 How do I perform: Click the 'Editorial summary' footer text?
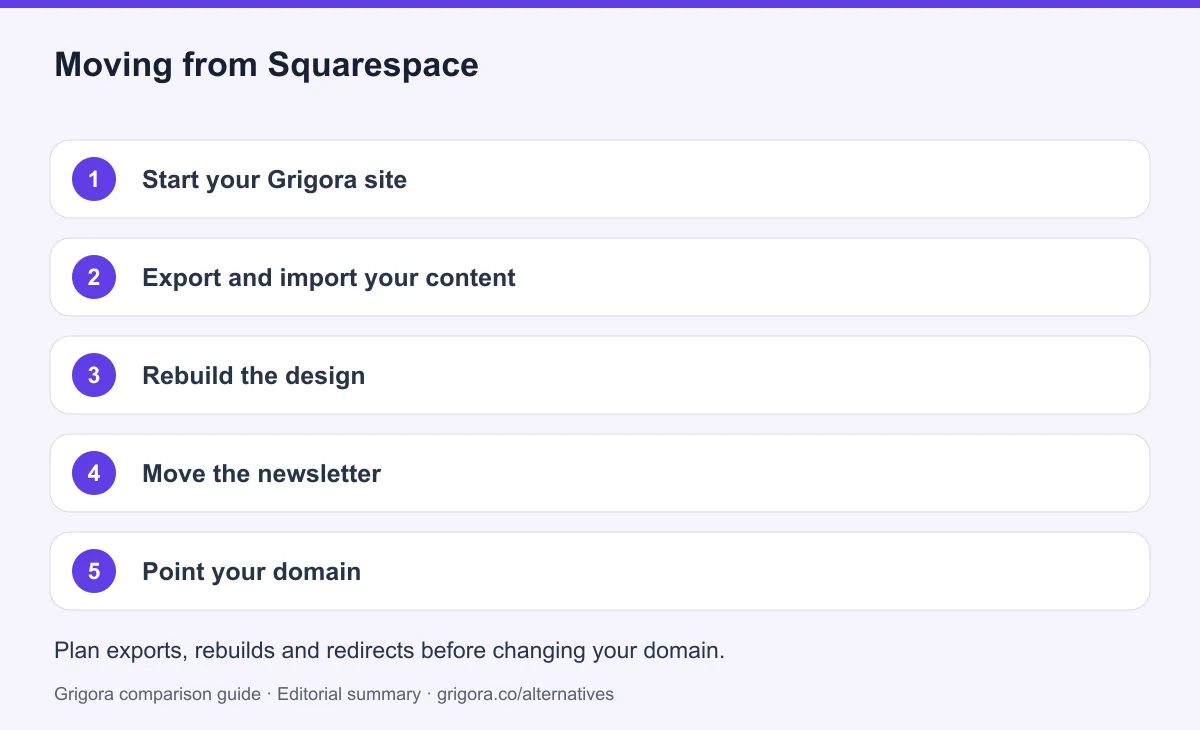[x=349, y=693]
